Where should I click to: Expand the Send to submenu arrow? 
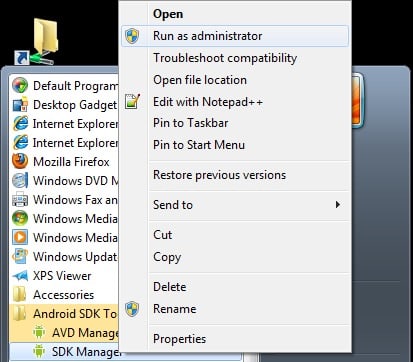click(x=338, y=204)
